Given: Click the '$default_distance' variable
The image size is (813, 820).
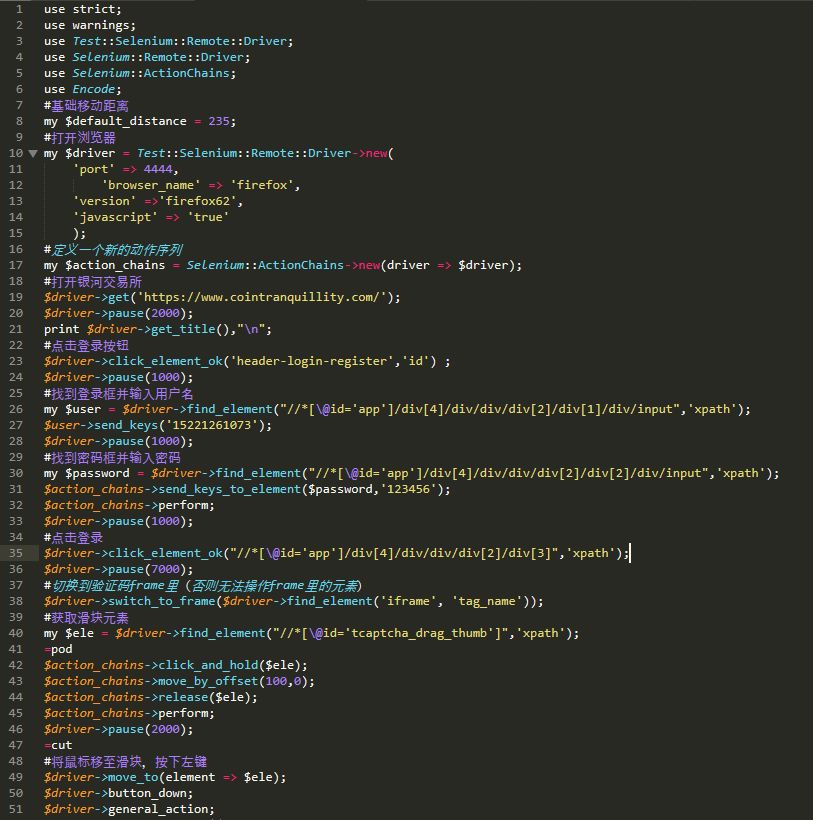Looking at the screenshot, I should [x=126, y=121].
